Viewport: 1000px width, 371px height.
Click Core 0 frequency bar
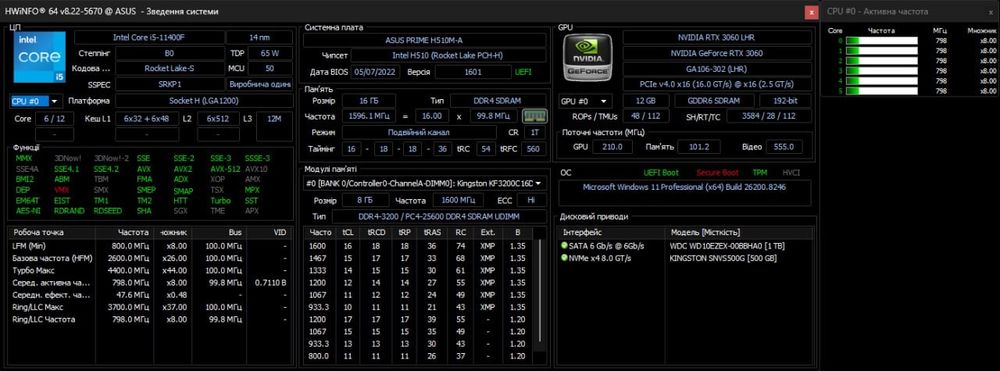(881, 41)
